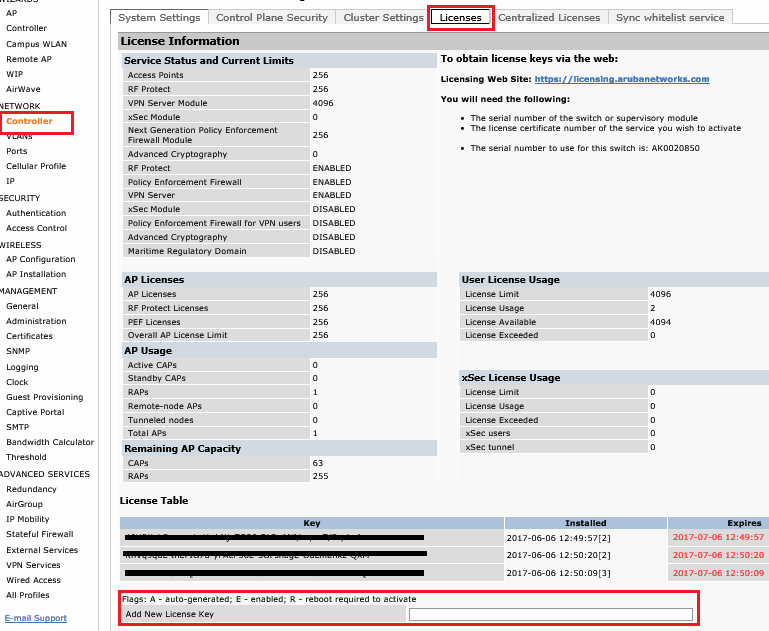Open Certificates management page
The width and height of the screenshot is (769, 631).
click(29, 336)
